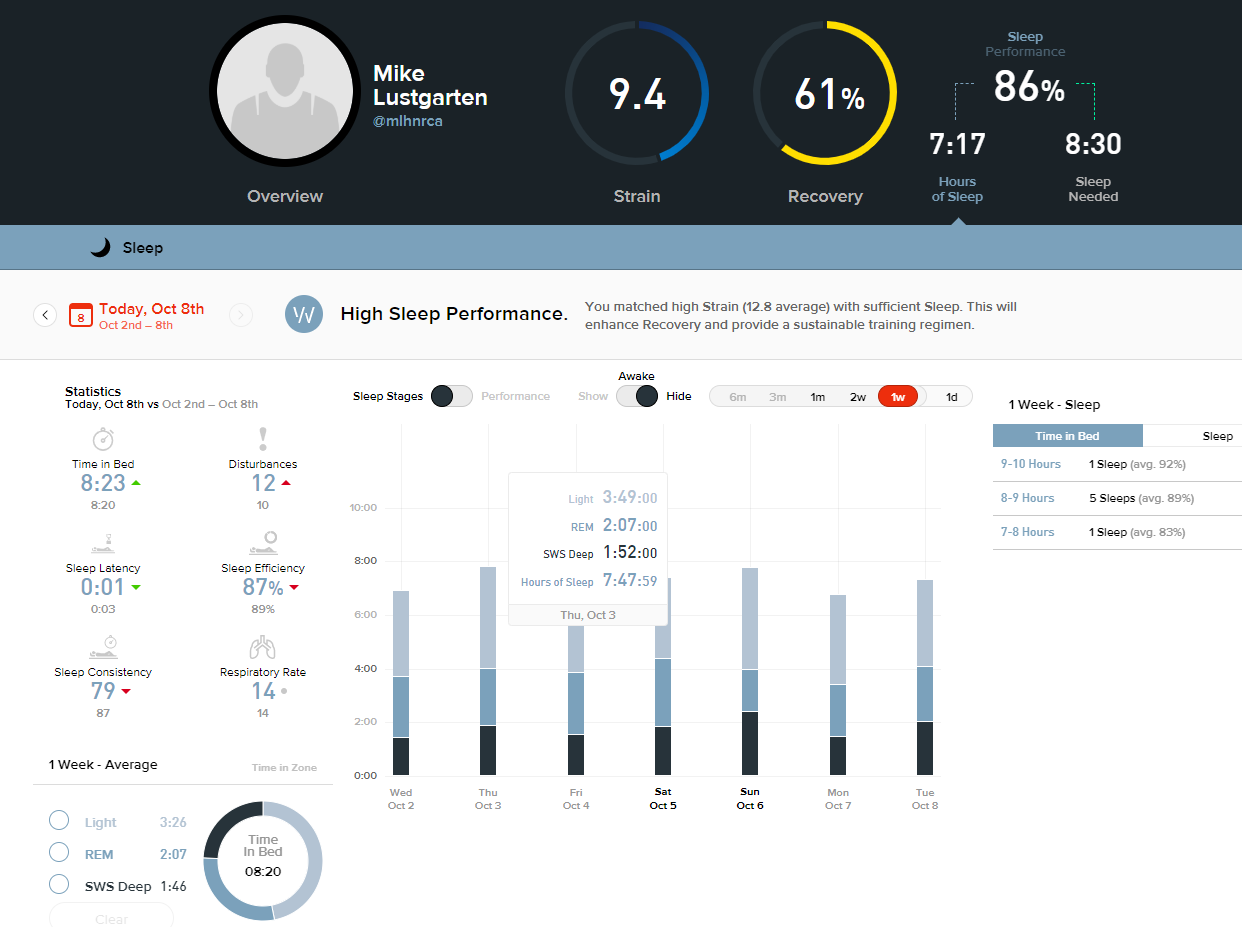This screenshot has height=927, width=1242.
Task: Switch to the 1d time range
Action: (x=951, y=397)
